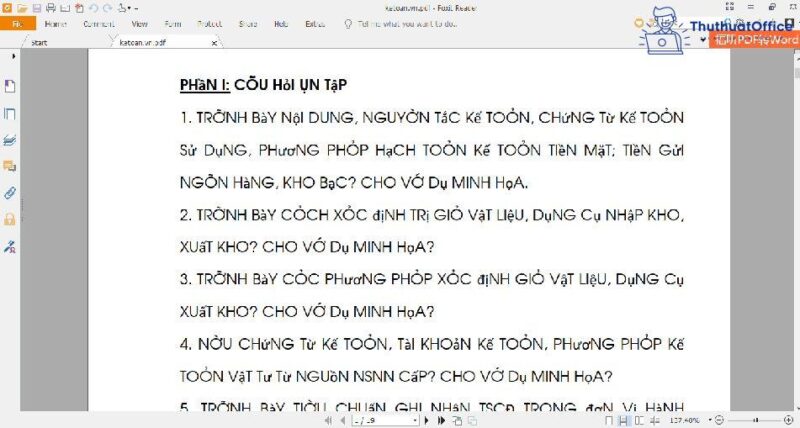The image size is (800, 428).
Task: Switch to the start tab
Action: coord(40,43)
